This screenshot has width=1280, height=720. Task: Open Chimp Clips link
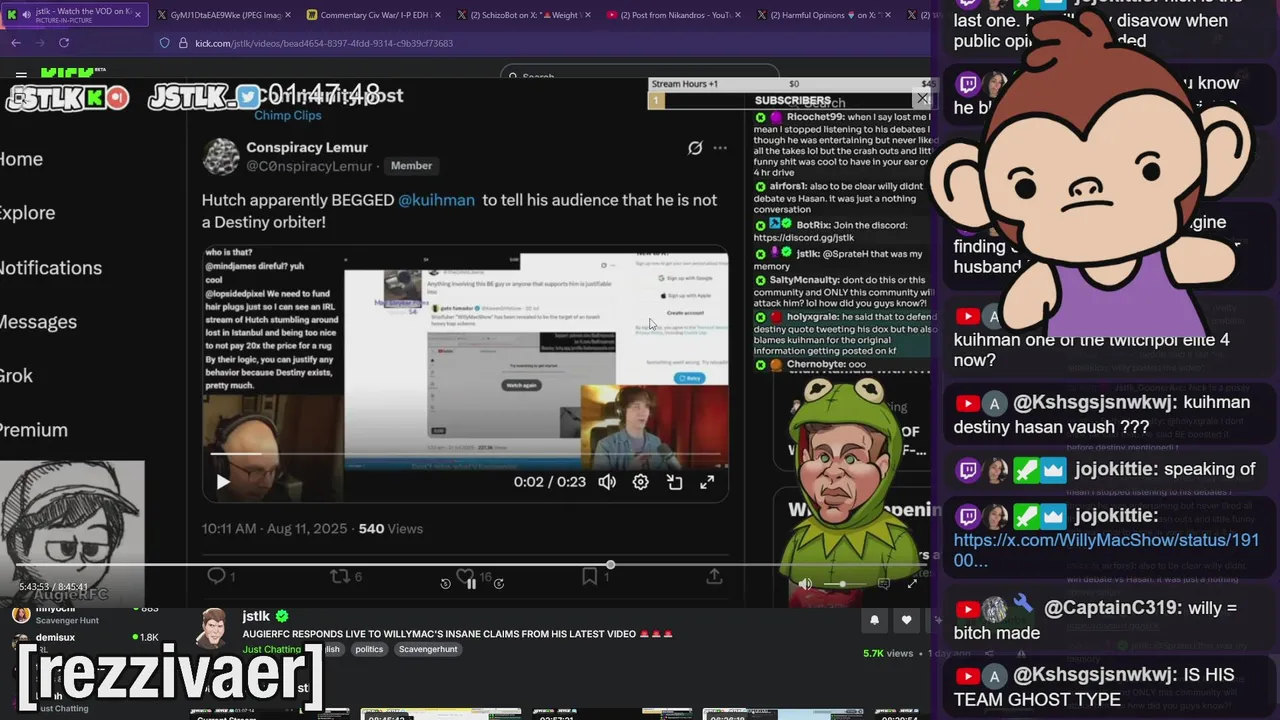point(287,115)
